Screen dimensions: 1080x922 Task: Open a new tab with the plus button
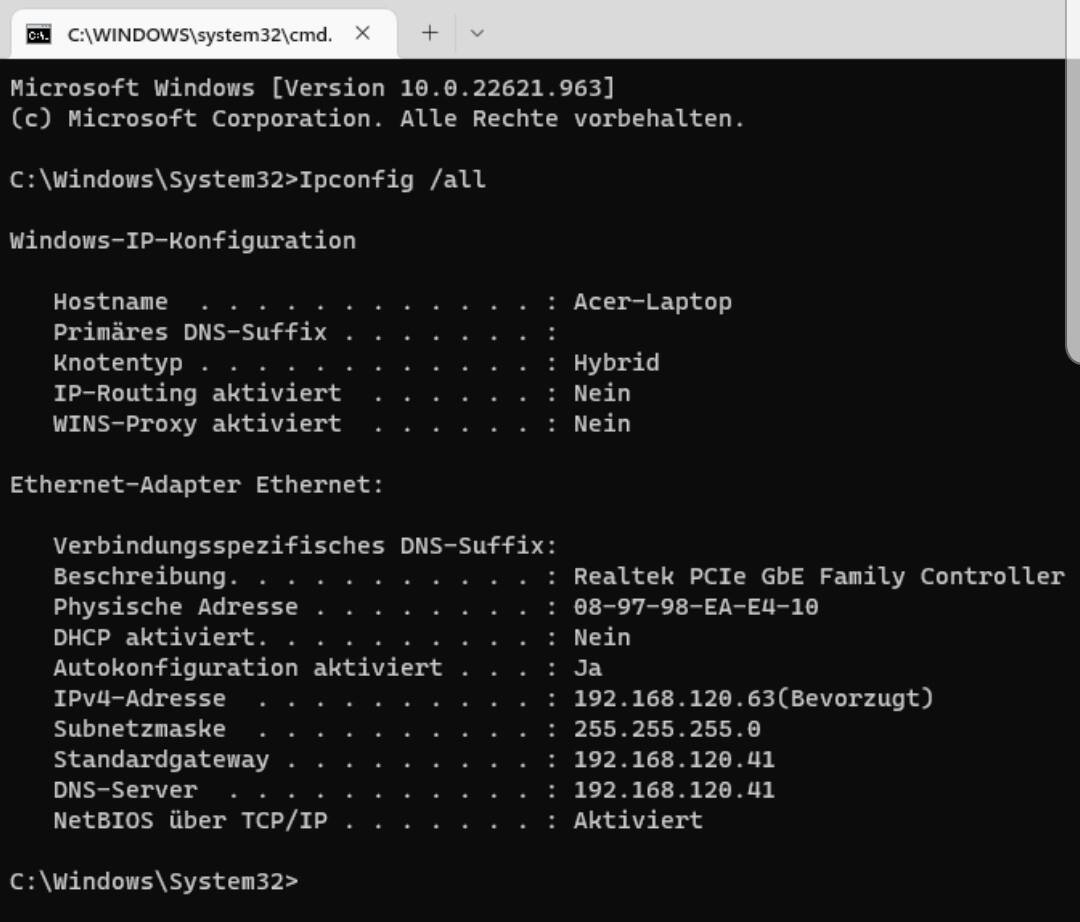(x=430, y=33)
